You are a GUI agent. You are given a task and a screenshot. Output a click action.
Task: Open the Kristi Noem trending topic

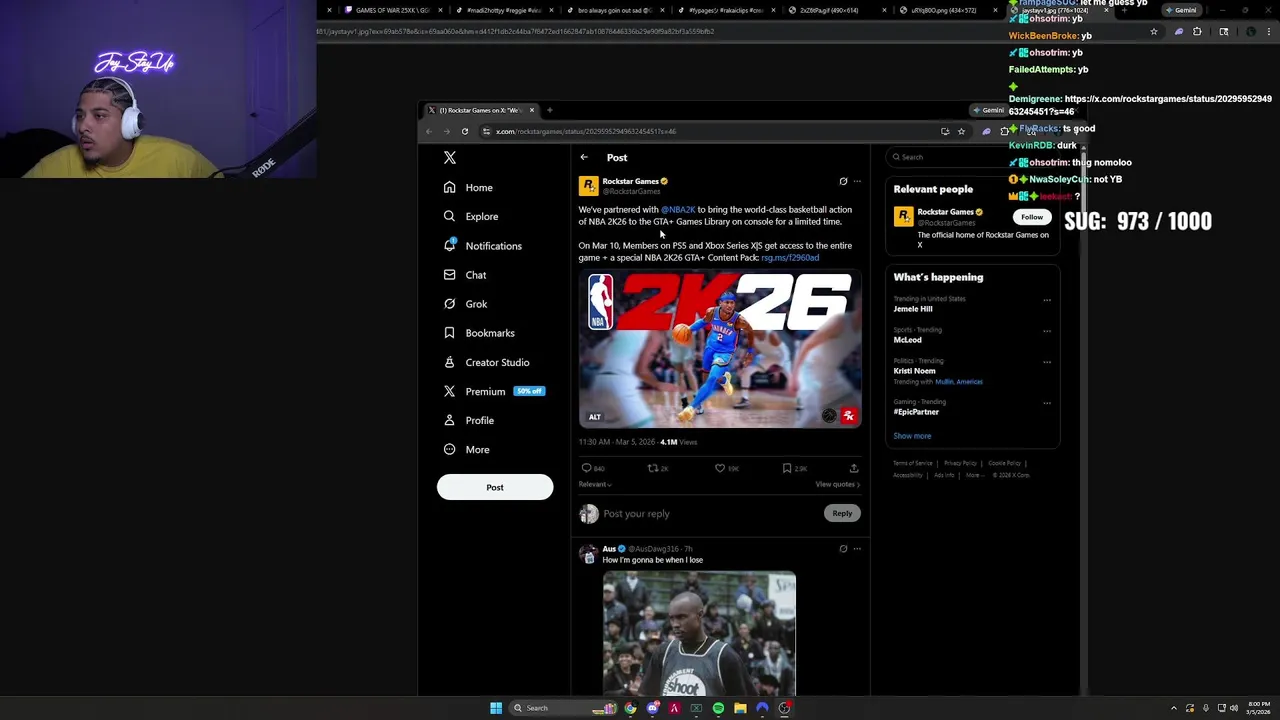[x=915, y=371]
